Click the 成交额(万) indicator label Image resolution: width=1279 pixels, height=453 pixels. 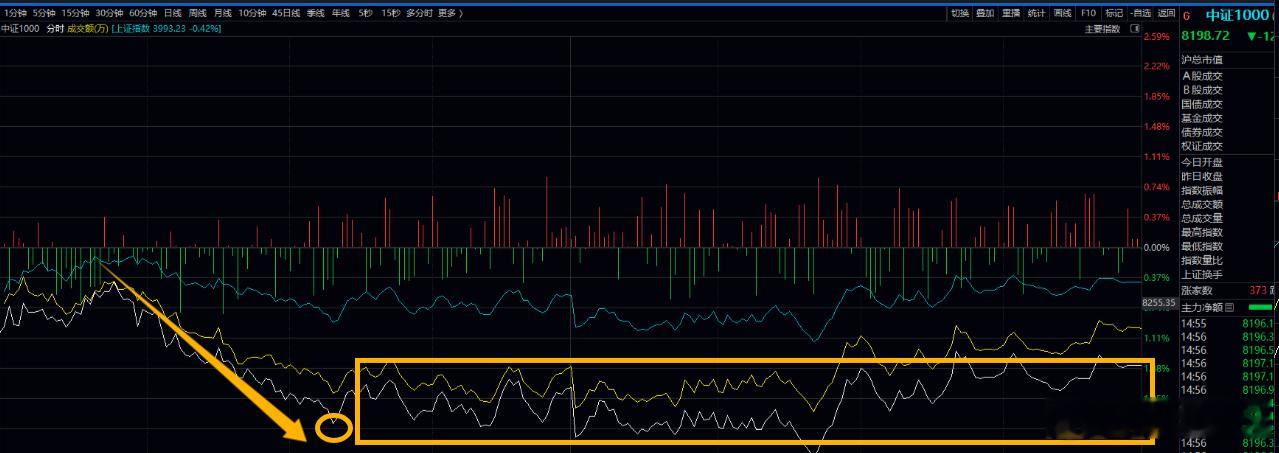87,28
